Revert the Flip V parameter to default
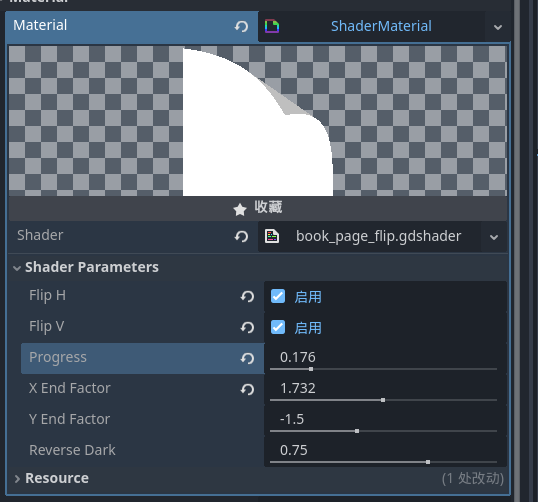This screenshot has width=538, height=502. [x=247, y=327]
